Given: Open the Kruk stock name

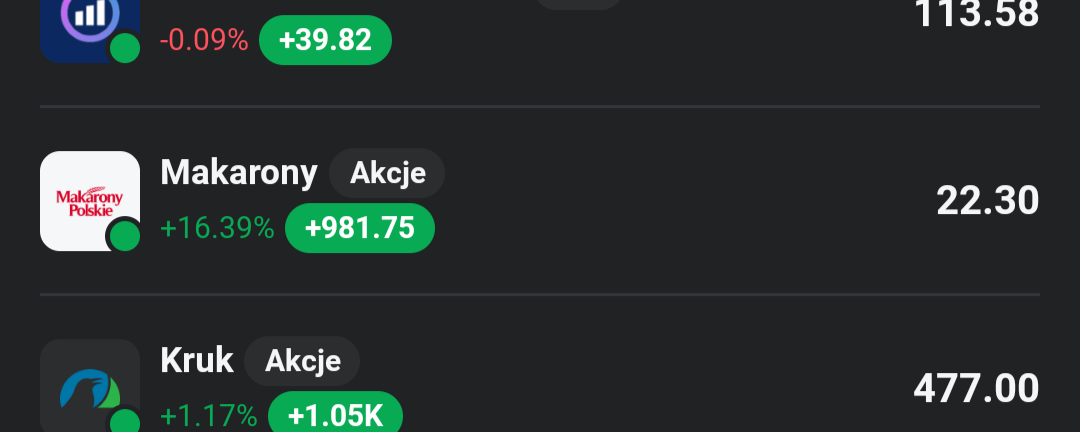Looking at the screenshot, I should 197,361.
